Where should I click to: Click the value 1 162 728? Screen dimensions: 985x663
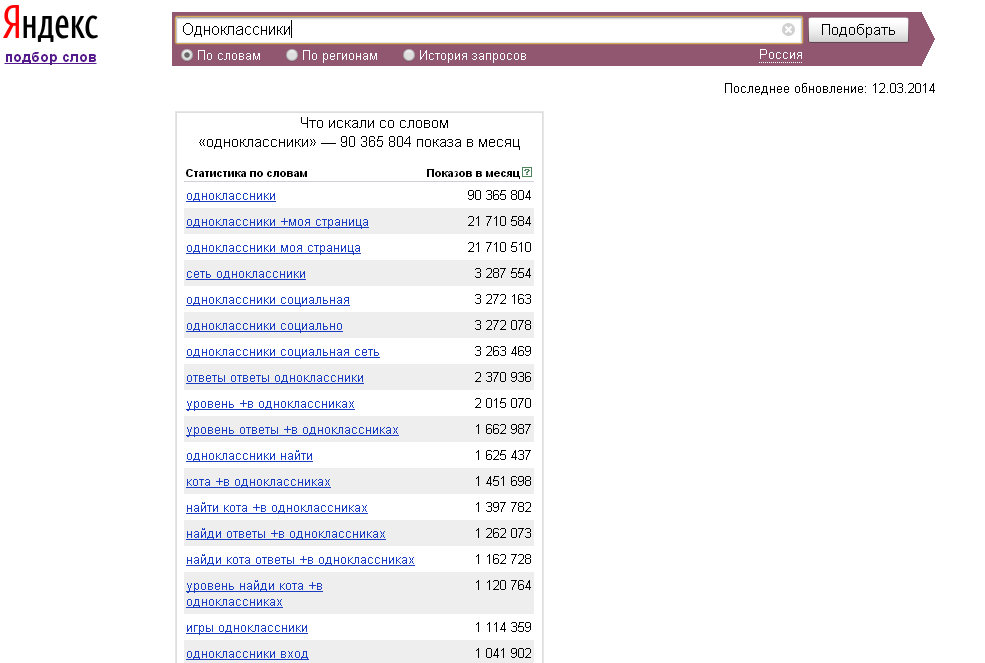pos(503,559)
